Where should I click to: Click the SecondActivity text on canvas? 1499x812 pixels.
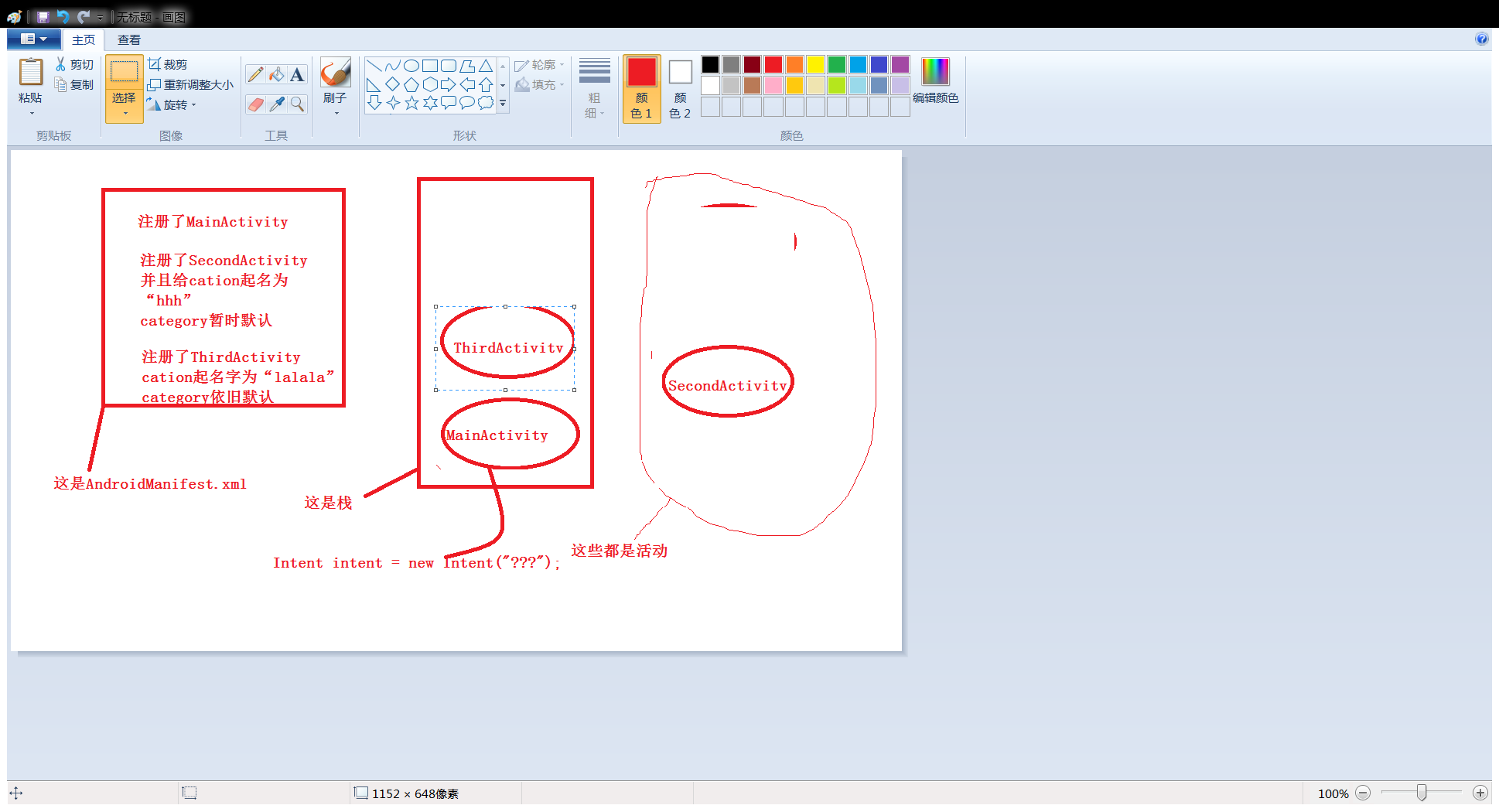pos(727,386)
